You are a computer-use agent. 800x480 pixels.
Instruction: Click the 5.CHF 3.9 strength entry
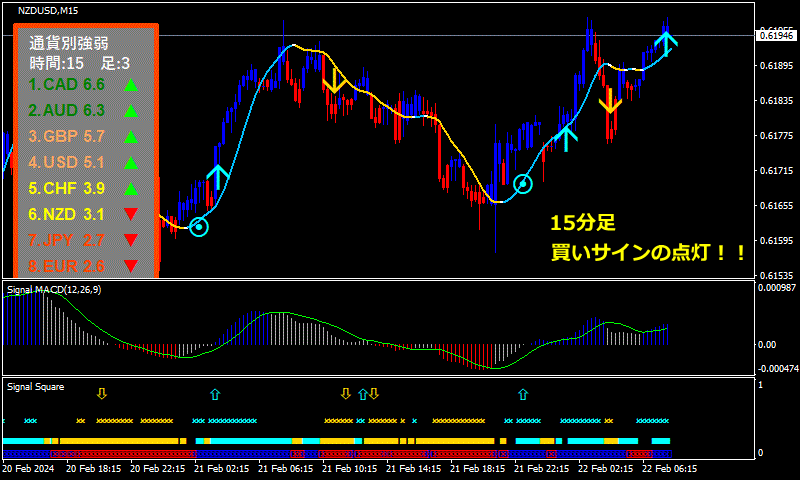[67, 188]
